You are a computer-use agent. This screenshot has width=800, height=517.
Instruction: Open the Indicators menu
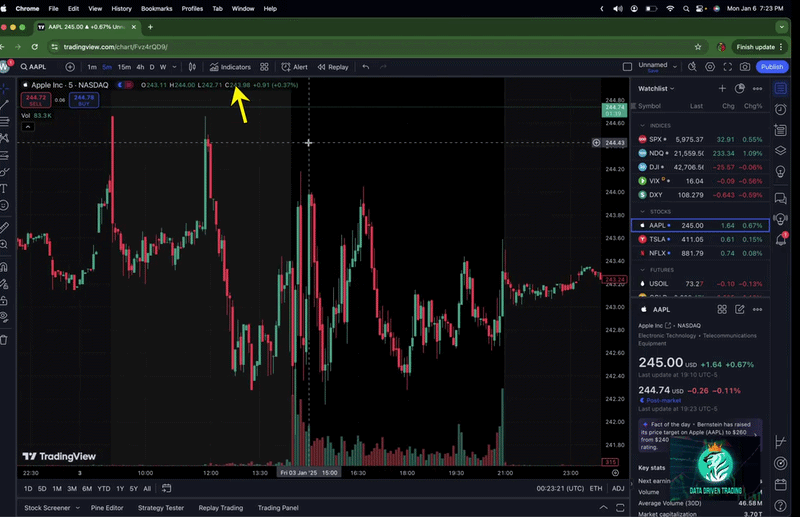pos(230,67)
